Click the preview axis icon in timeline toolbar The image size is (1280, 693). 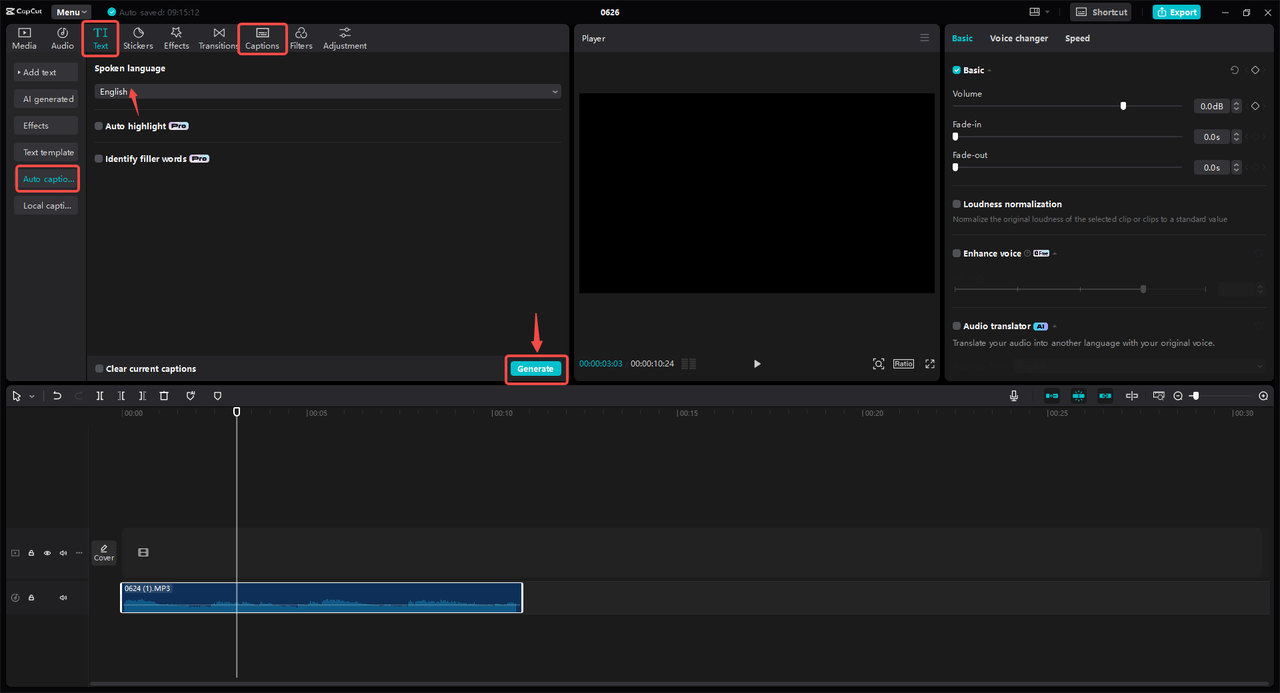pos(1158,396)
